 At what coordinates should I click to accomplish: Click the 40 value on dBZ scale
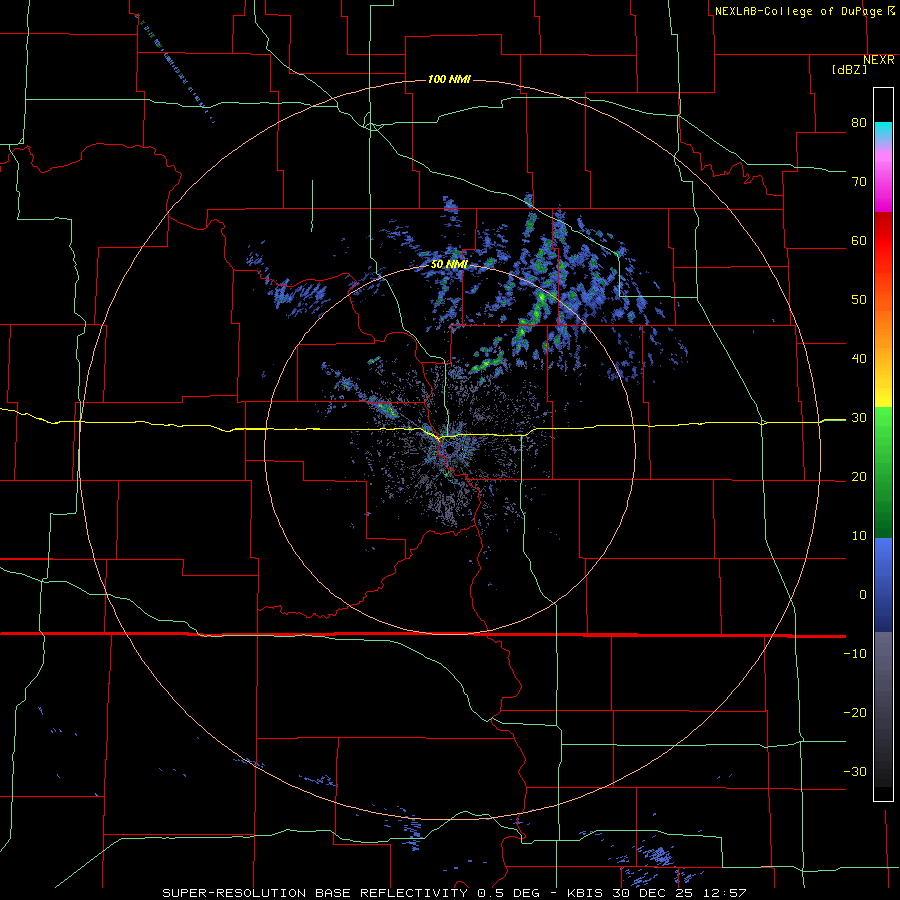click(859, 359)
